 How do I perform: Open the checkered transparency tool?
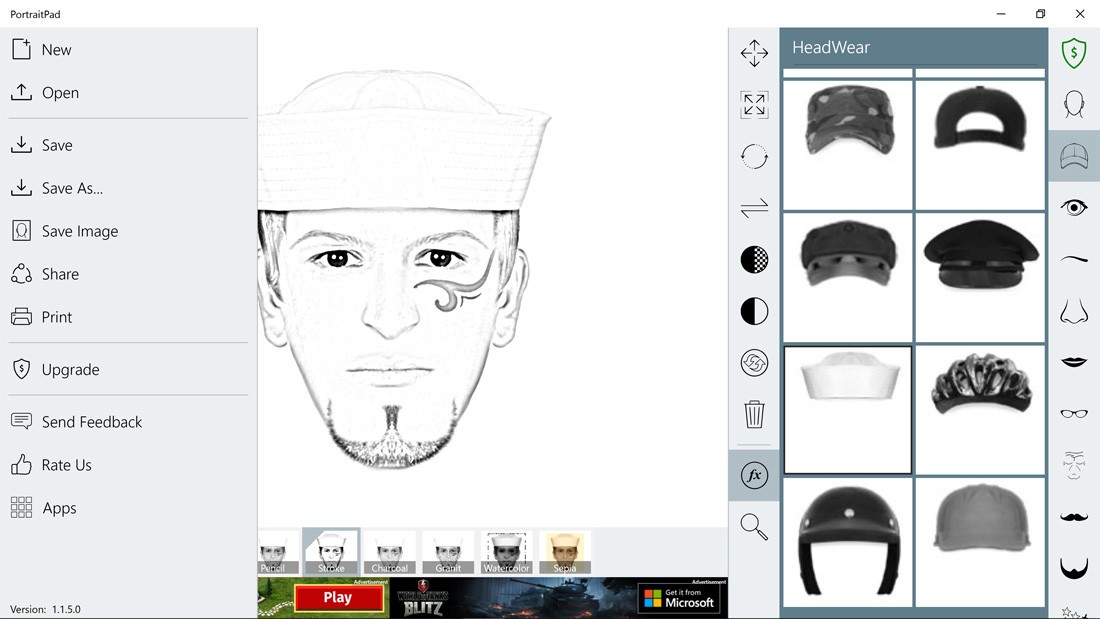point(754,260)
